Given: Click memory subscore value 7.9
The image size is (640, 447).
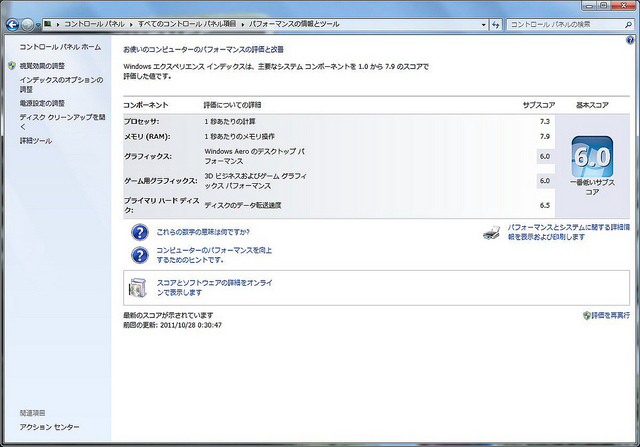Looking at the screenshot, I should click(x=545, y=137).
